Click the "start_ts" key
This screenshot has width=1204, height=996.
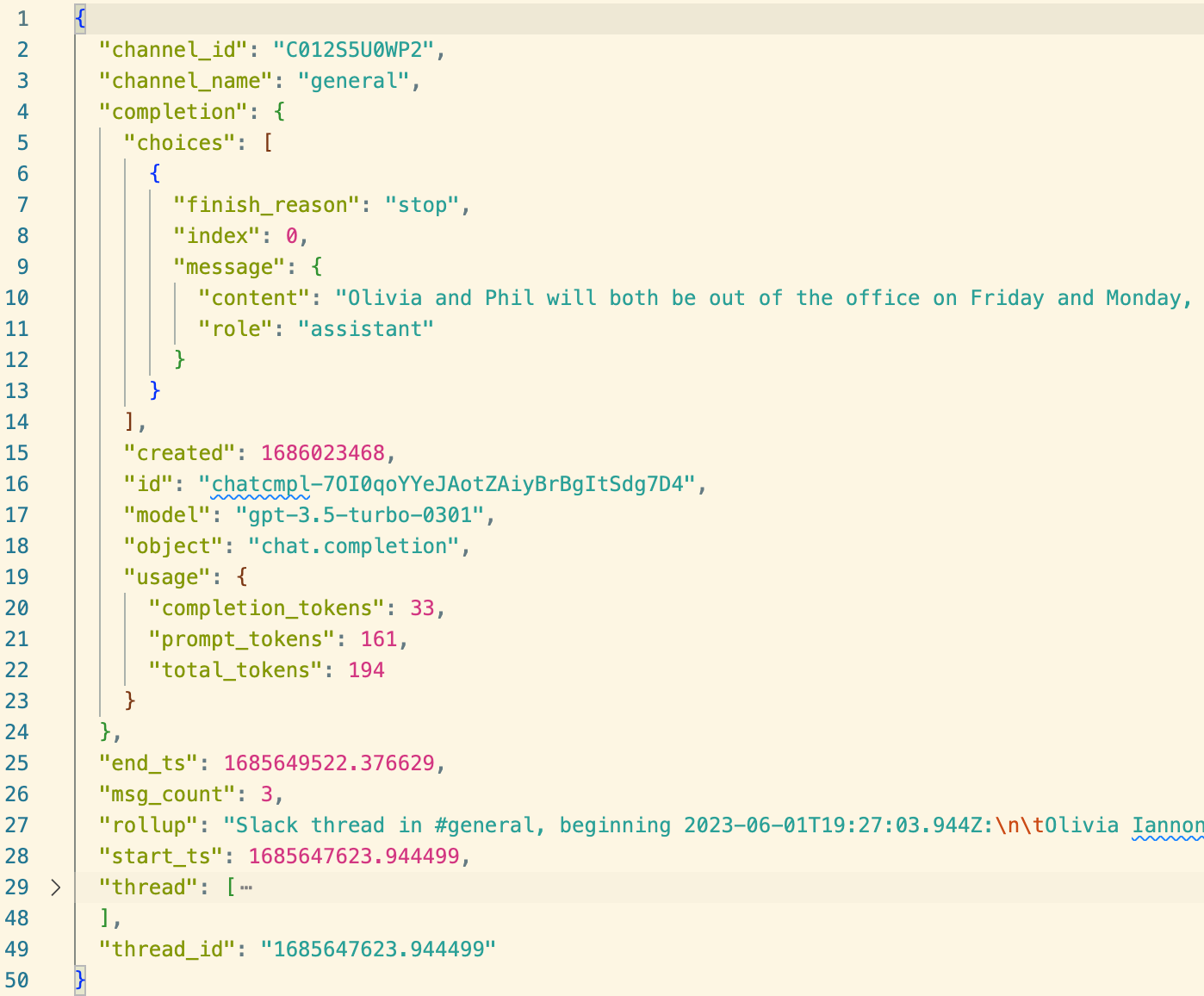pyautogui.click(x=161, y=856)
